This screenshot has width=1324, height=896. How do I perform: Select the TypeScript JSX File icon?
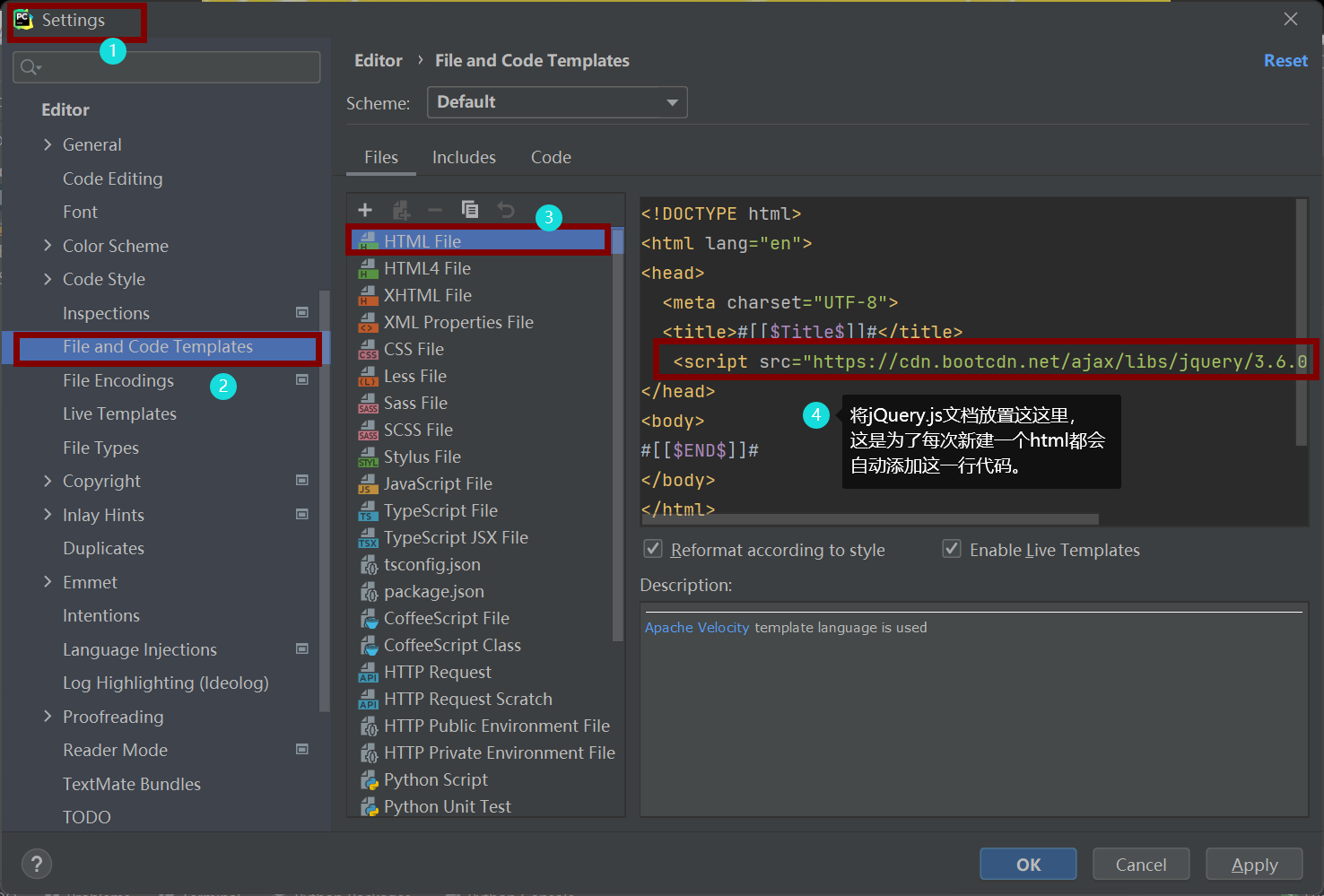(x=368, y=538)
